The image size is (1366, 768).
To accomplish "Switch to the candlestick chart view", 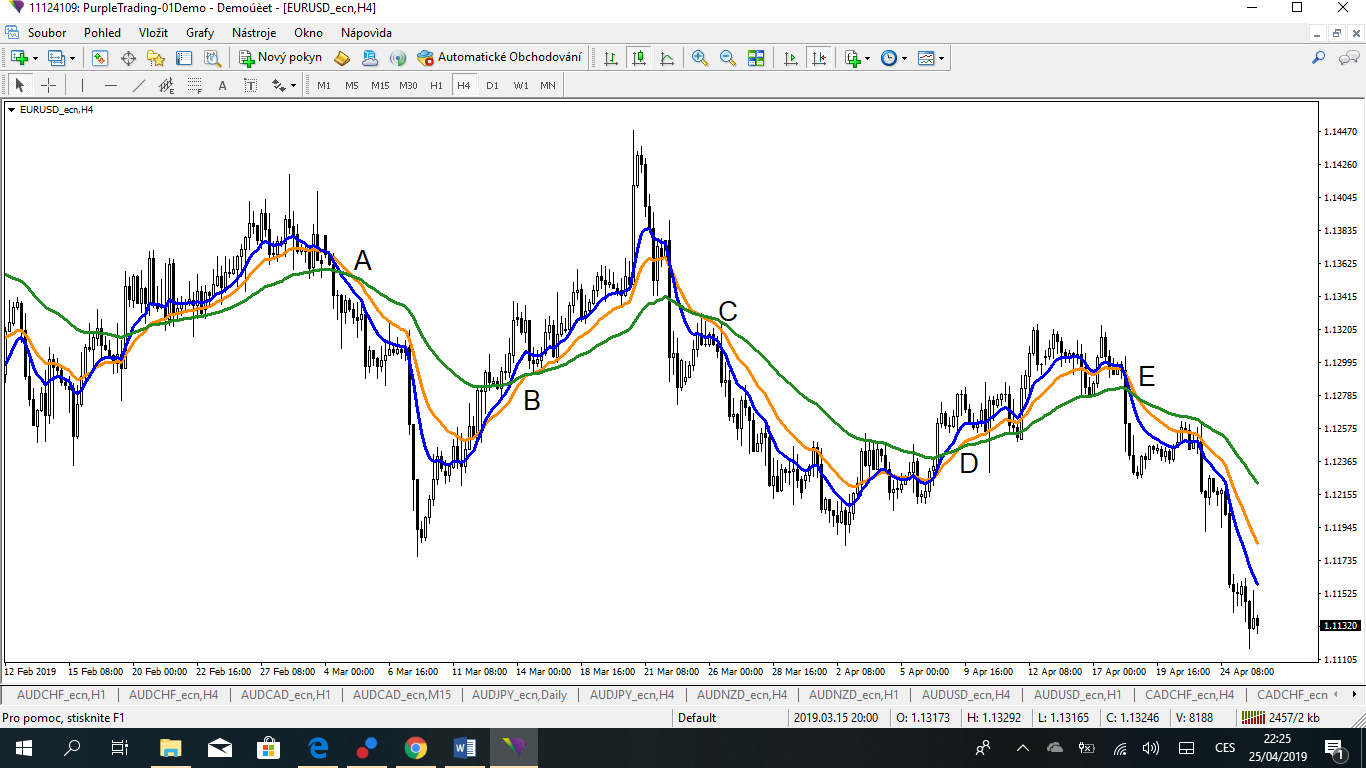I will 639,58.
